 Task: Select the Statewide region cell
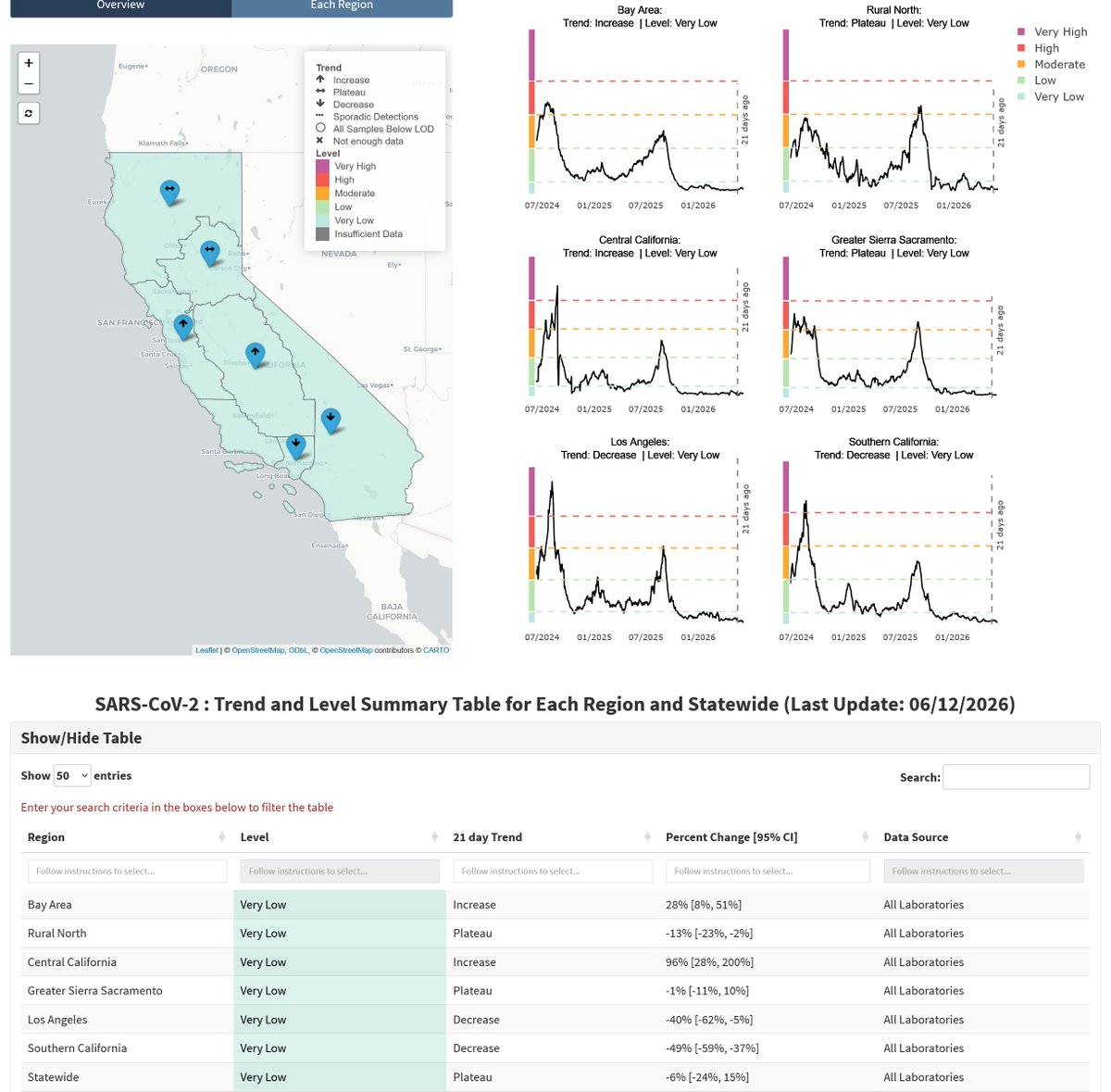click(127, 1077)
